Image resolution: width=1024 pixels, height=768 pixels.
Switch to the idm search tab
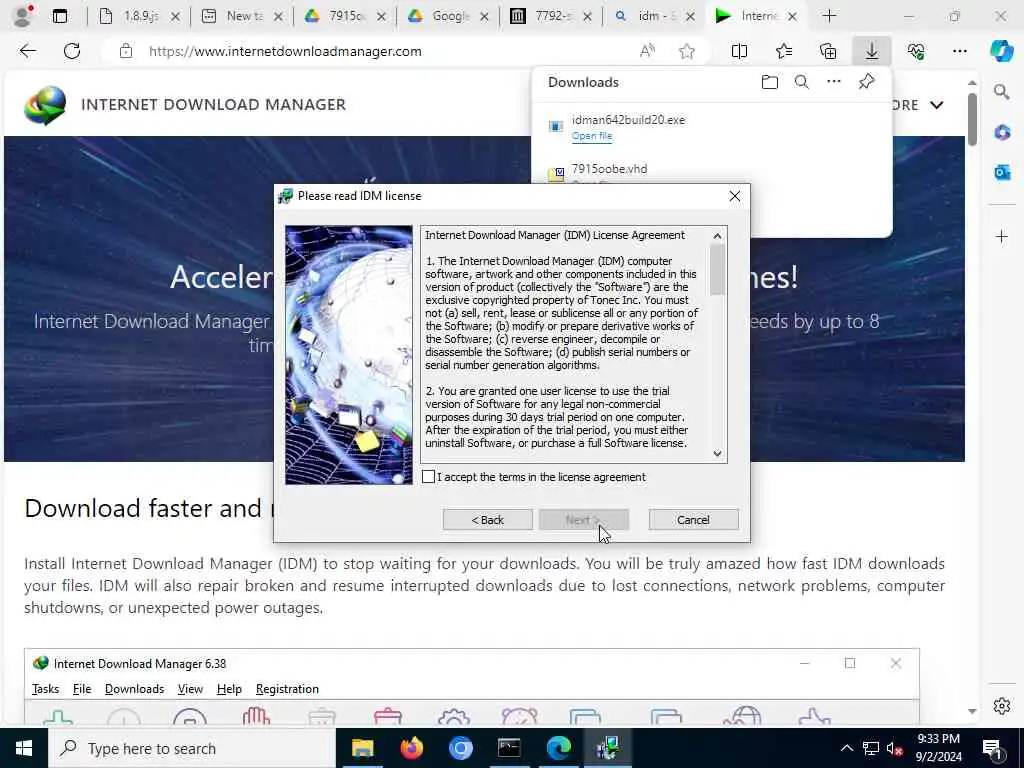point(654,16)
